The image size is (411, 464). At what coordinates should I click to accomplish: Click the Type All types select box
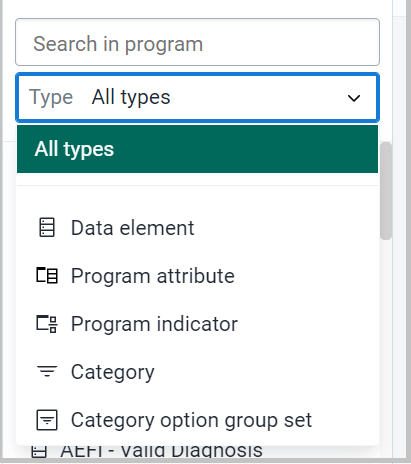(197, 97)
